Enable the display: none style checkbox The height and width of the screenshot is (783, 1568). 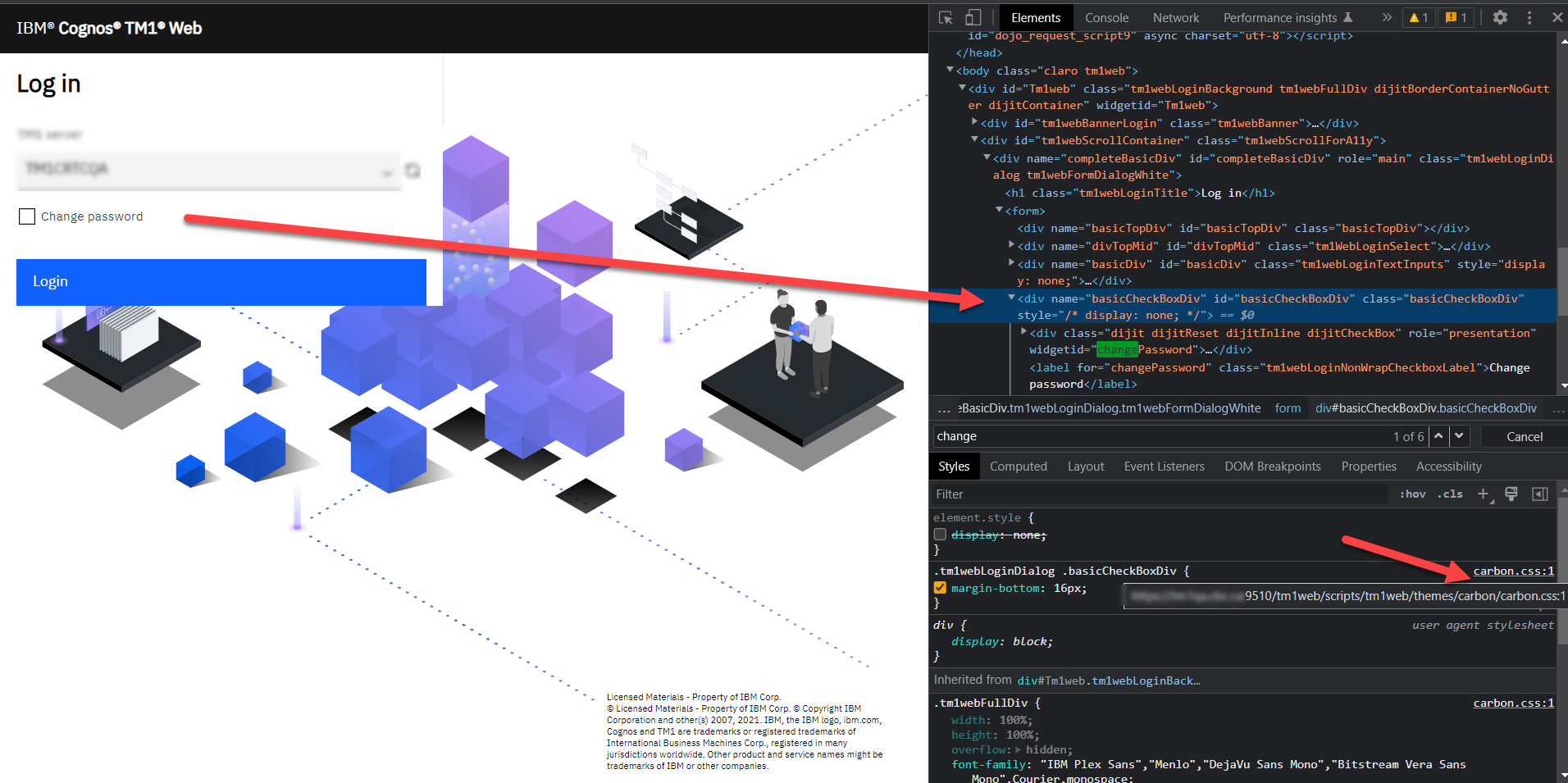[940, 535]
